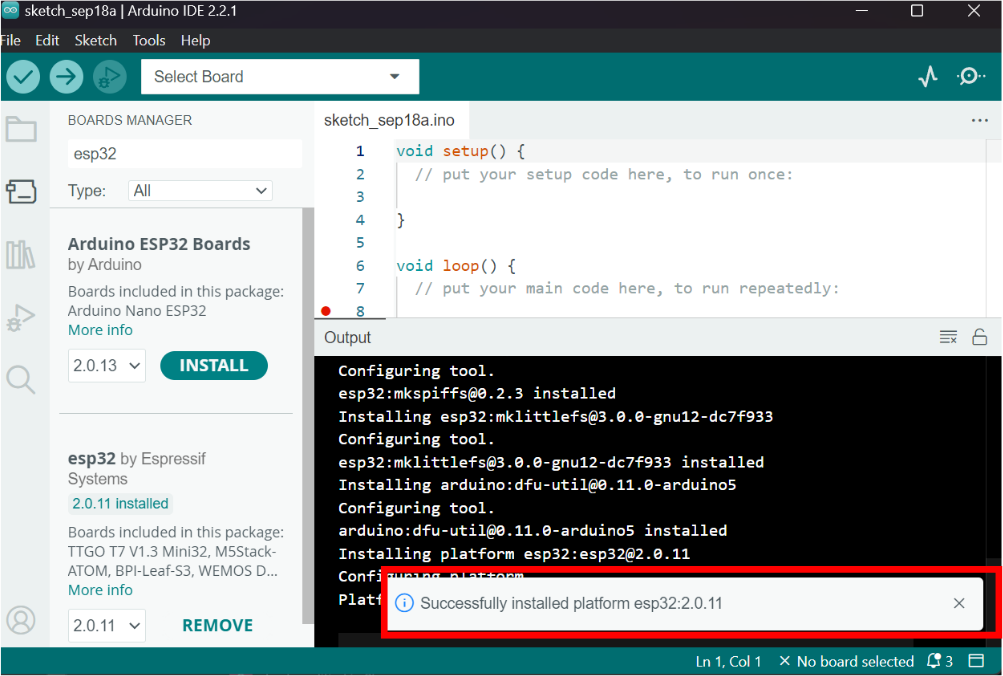Open the Select Board dropdown

coord(280,77)
